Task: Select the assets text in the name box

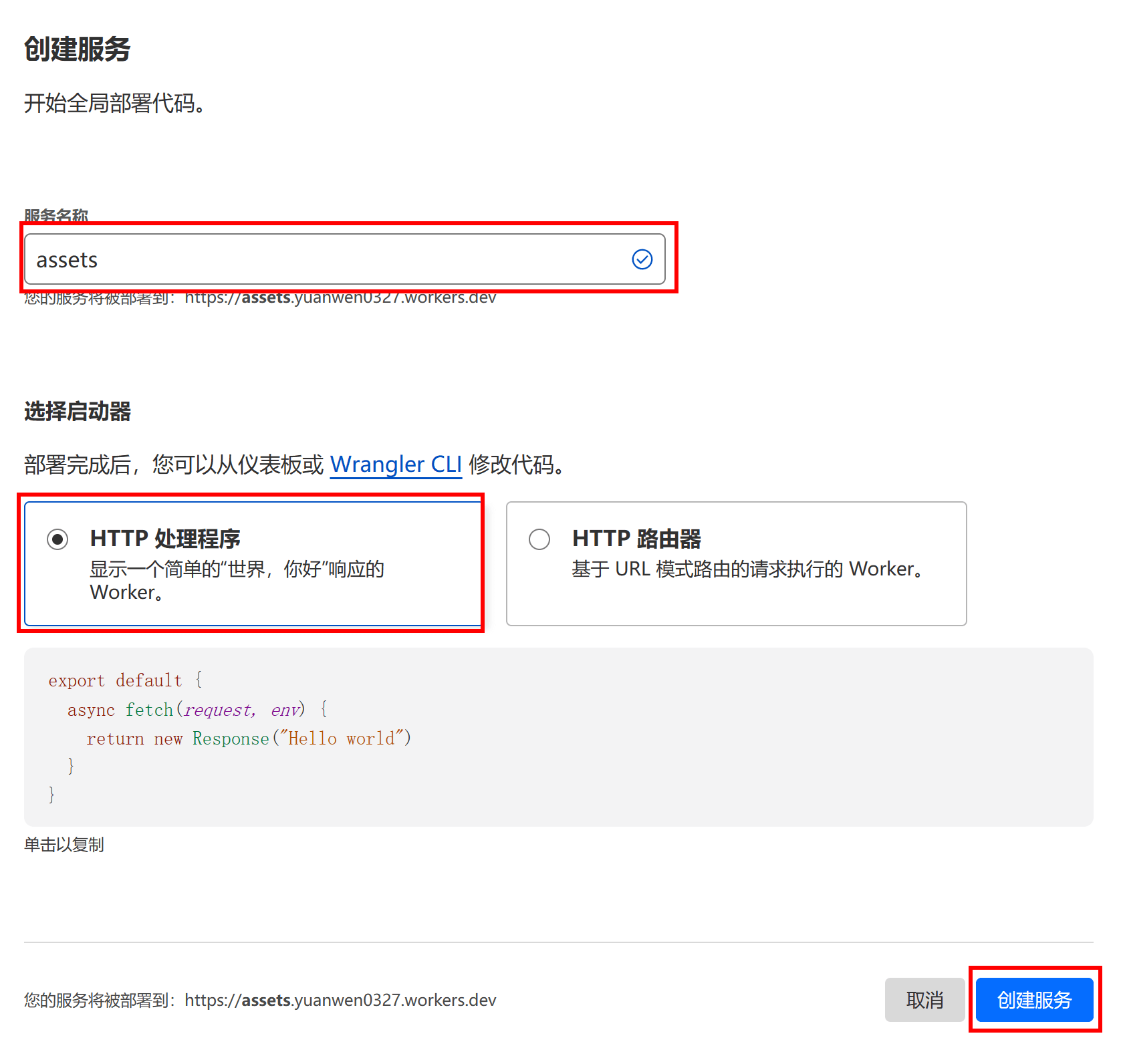Action: coord(67,259)
